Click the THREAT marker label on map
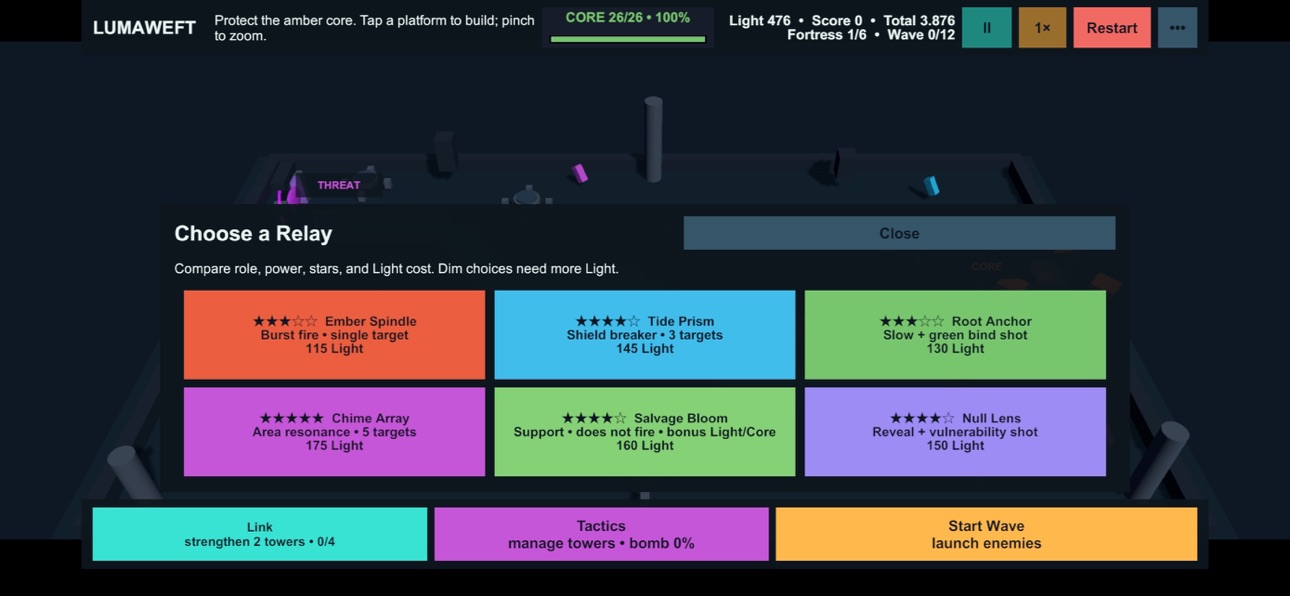This screenshot has width=1290, height=596. [x=339, y=185]
